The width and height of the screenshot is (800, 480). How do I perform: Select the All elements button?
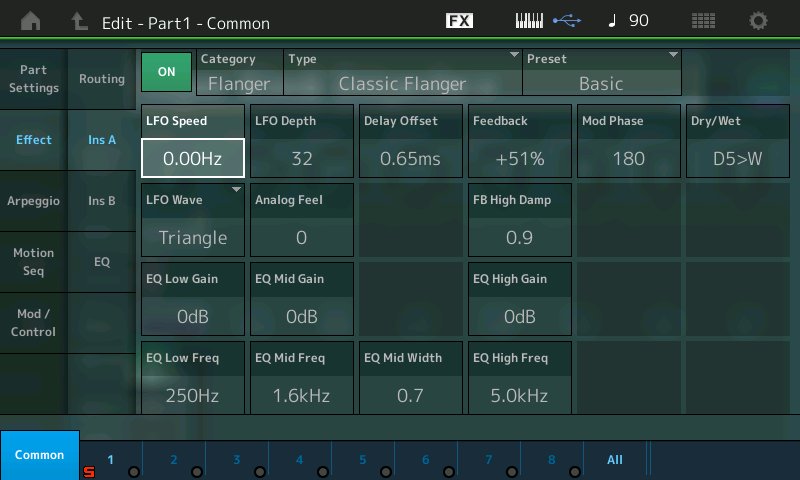pos(615,459)
